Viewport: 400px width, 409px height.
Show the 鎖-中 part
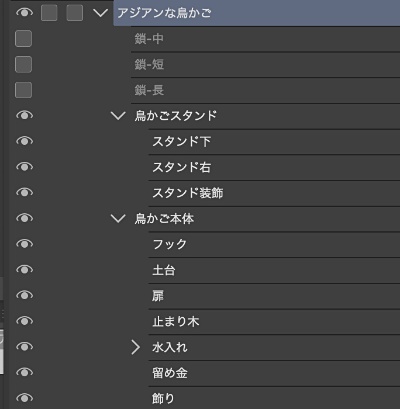click(x=23, y=38)
